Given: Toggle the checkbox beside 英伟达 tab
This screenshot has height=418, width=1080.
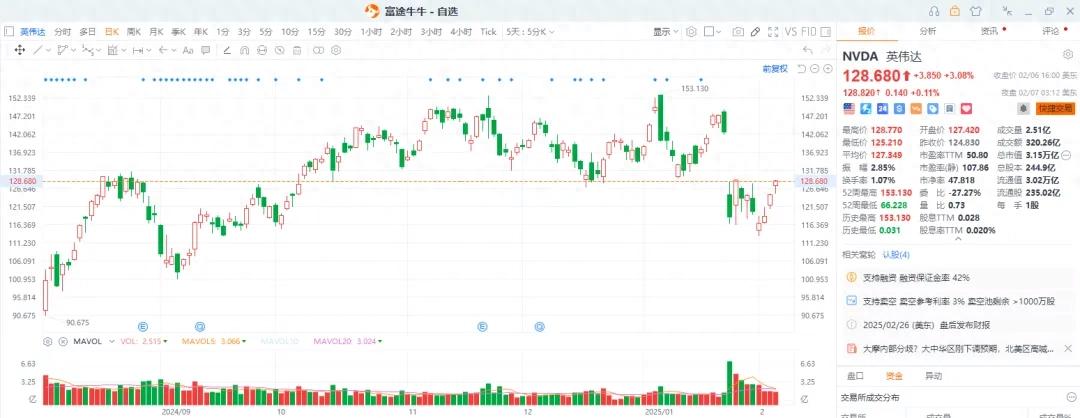Looking at the screenshot, I should point(9,32).
